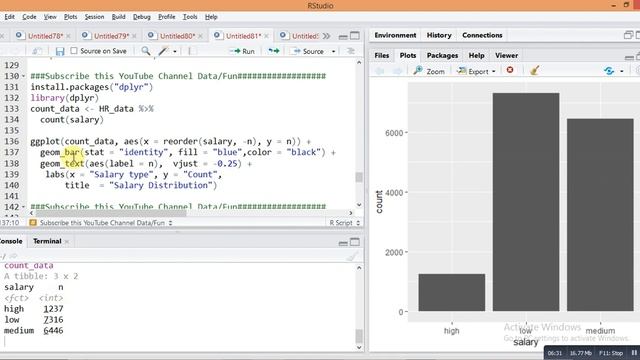Enable Source on Save checkbox
Screen dimensions: 640x360
[74, 51]
